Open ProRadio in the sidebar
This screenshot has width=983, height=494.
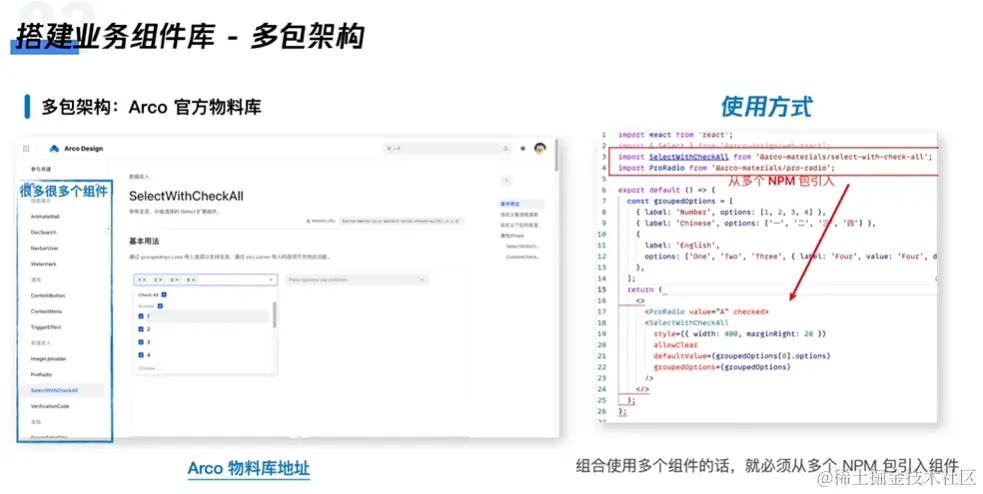tap(41, 374)
